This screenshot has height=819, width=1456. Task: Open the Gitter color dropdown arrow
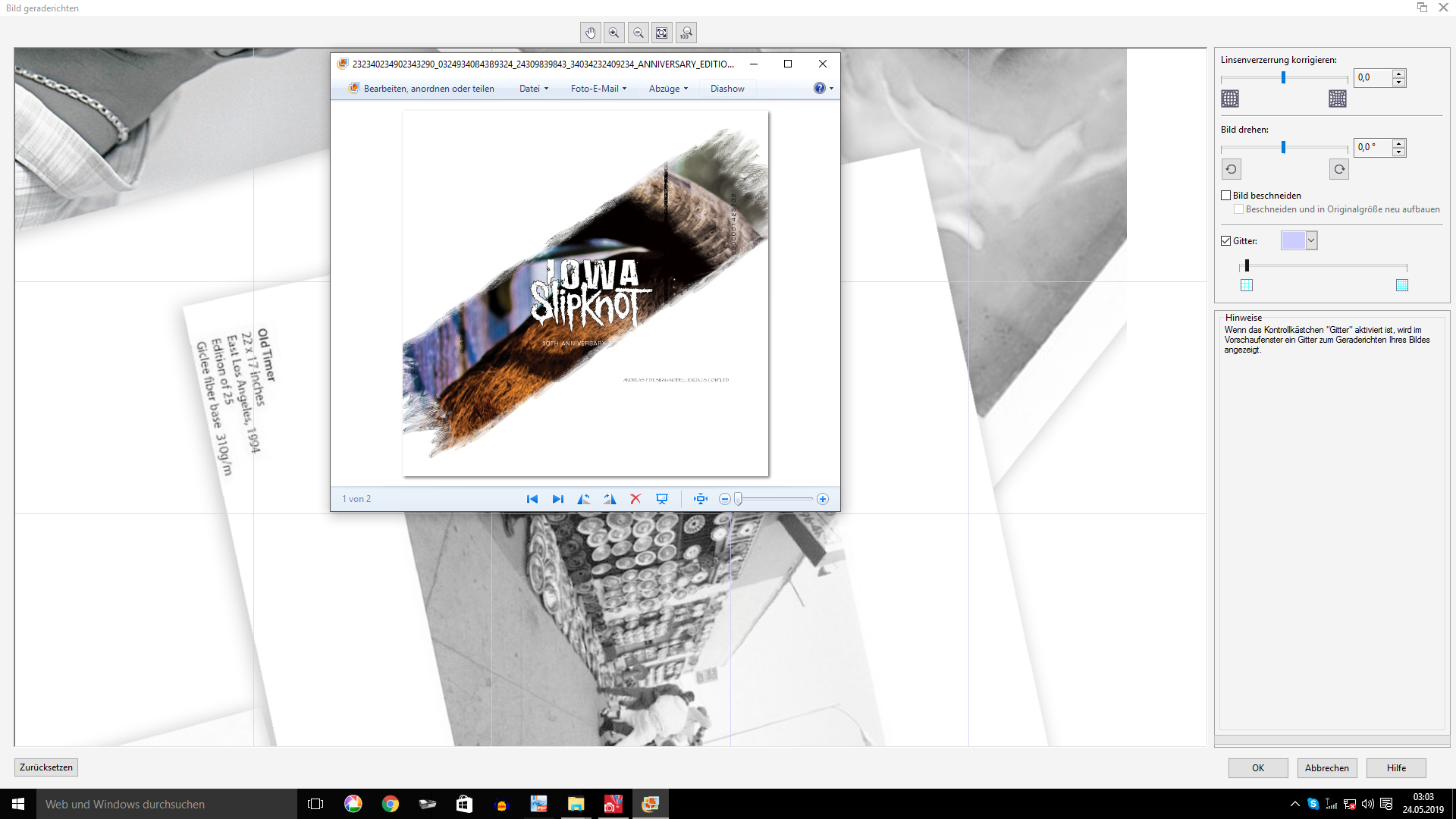click(1311, 240)
